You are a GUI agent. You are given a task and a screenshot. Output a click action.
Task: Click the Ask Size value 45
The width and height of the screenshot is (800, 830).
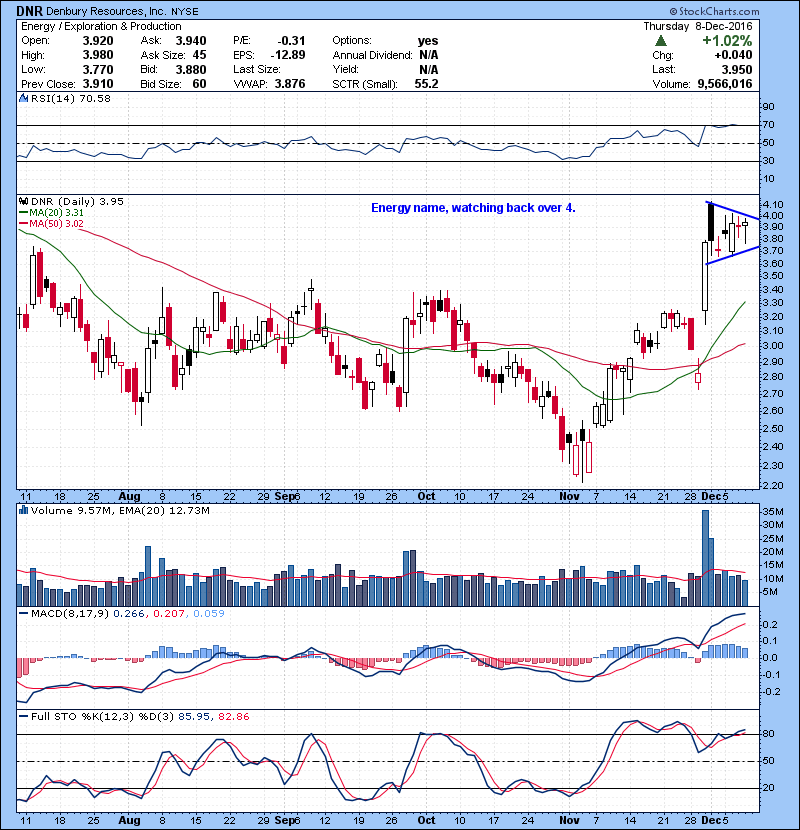click(x=200, y=55)
